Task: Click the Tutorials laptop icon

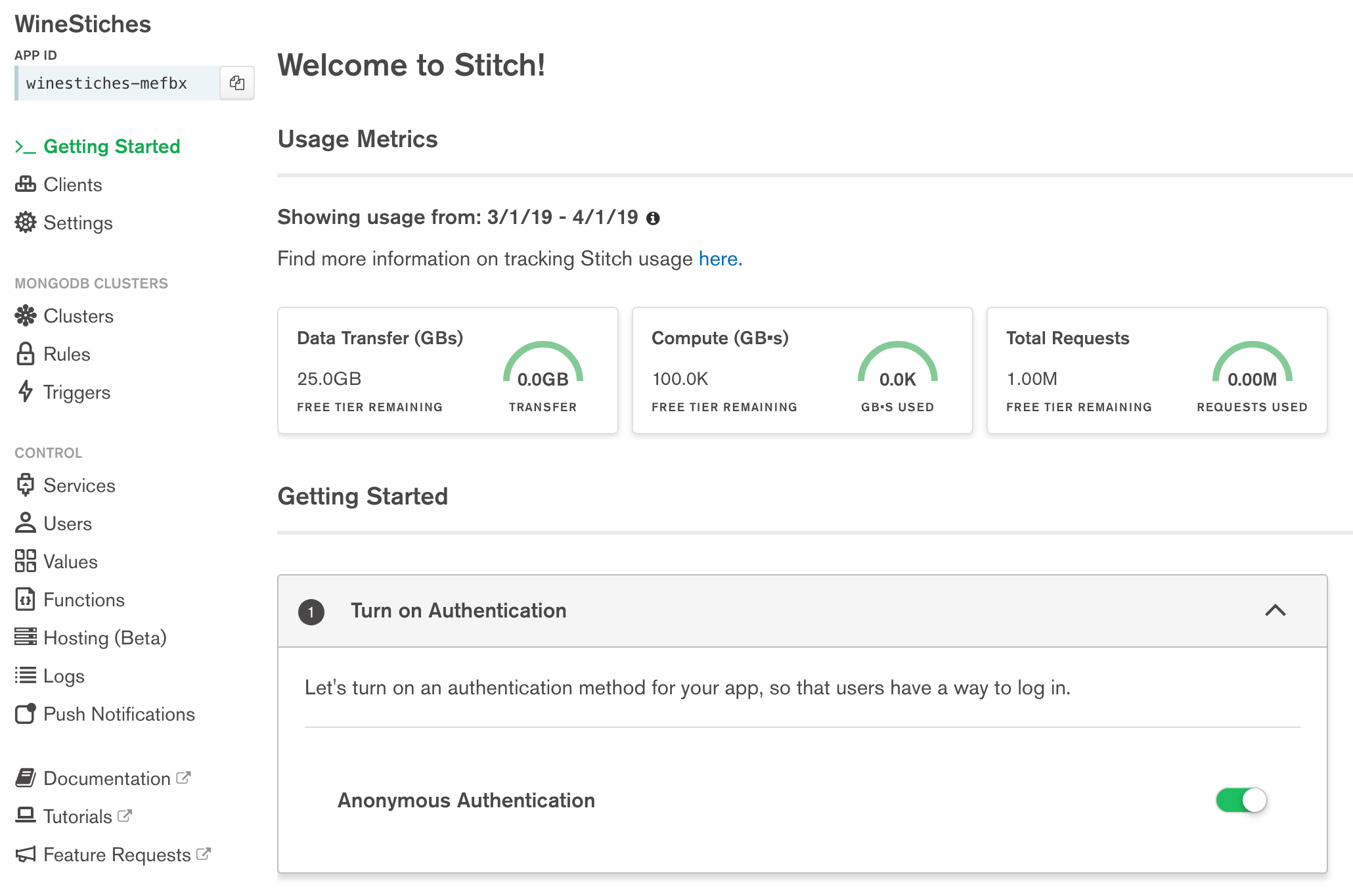Action: pyautogui.click(x=26, y=815)
